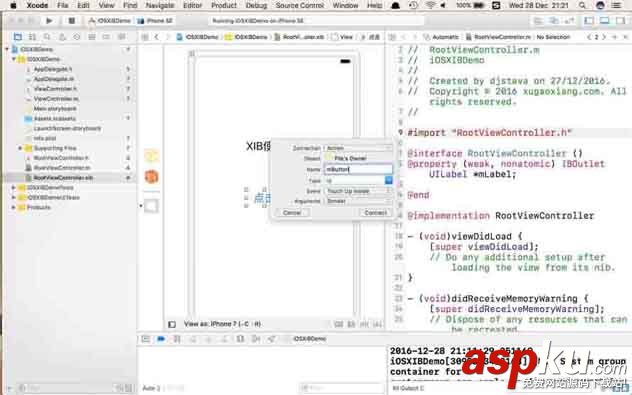
Task: Open the Issue navigator warning icon
Action: point(62,37)
